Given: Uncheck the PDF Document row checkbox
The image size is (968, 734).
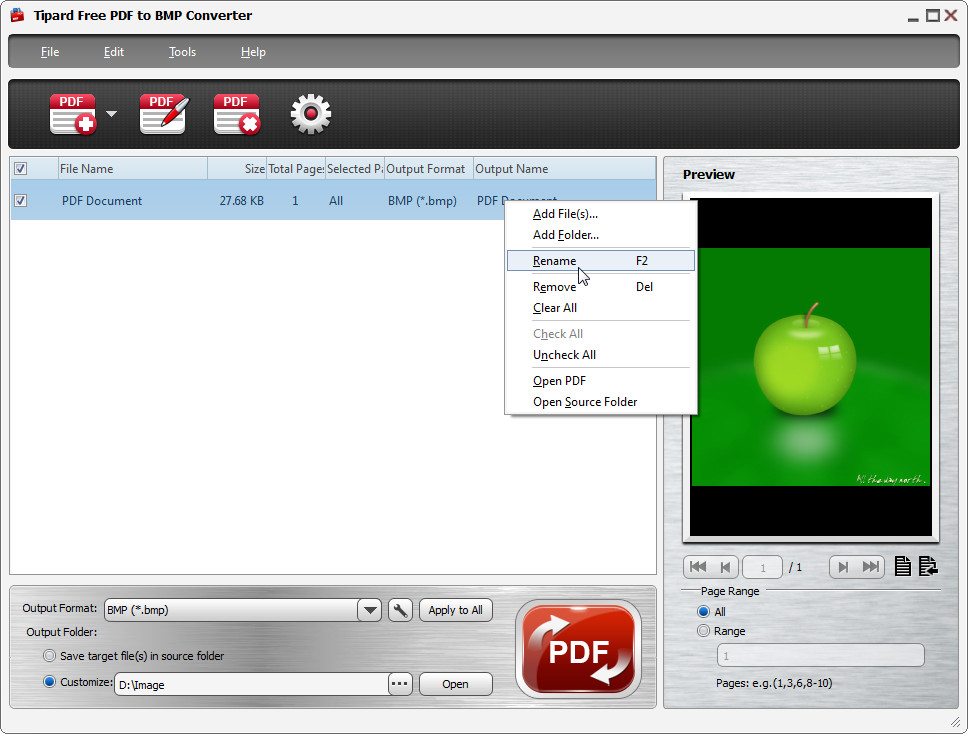Looking at the screenshot, I should coord(20,201).
